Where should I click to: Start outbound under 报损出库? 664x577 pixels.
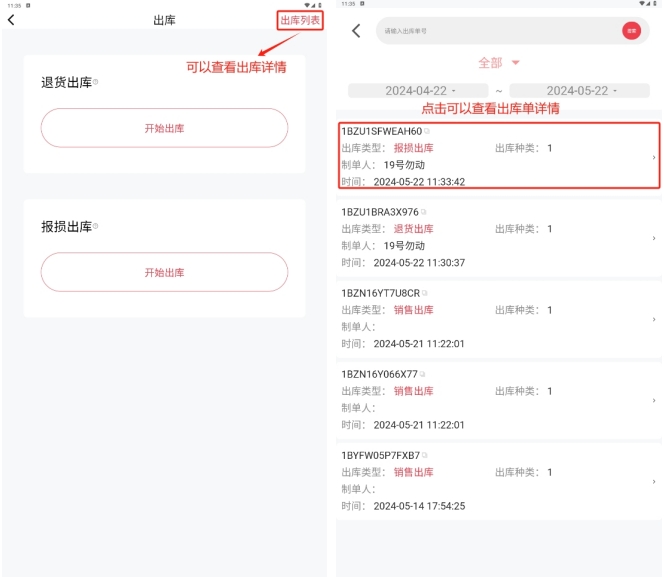(164, 272)
